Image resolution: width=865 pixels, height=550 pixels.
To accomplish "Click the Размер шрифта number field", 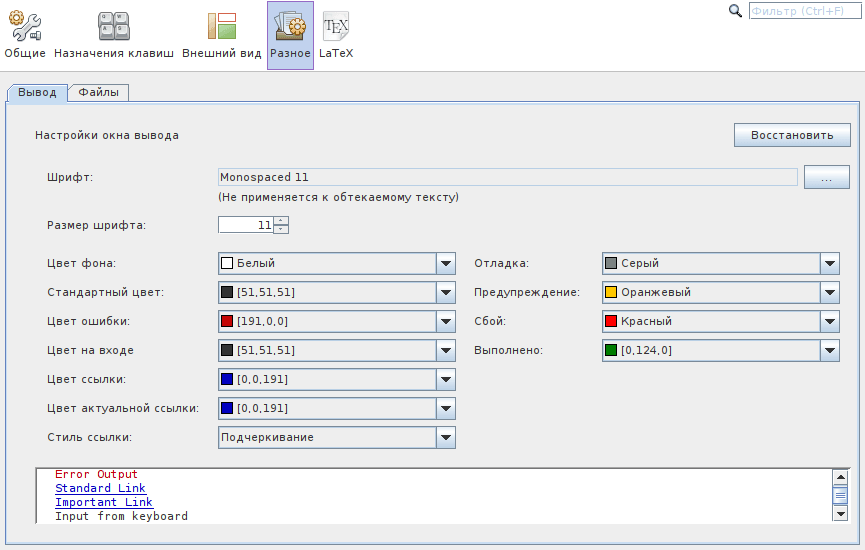I will point(246,225).
